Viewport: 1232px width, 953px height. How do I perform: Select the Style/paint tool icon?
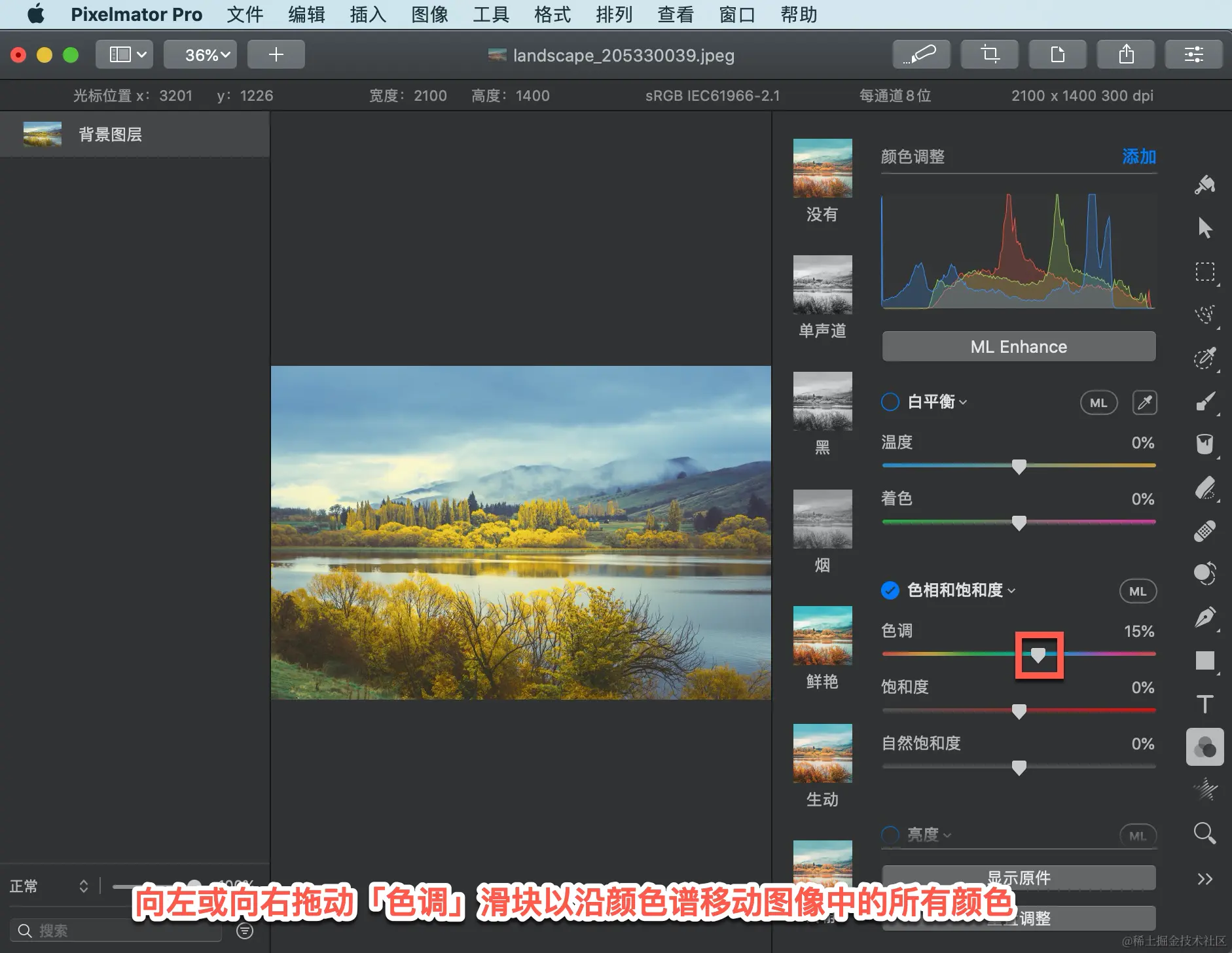[1205, 185]
